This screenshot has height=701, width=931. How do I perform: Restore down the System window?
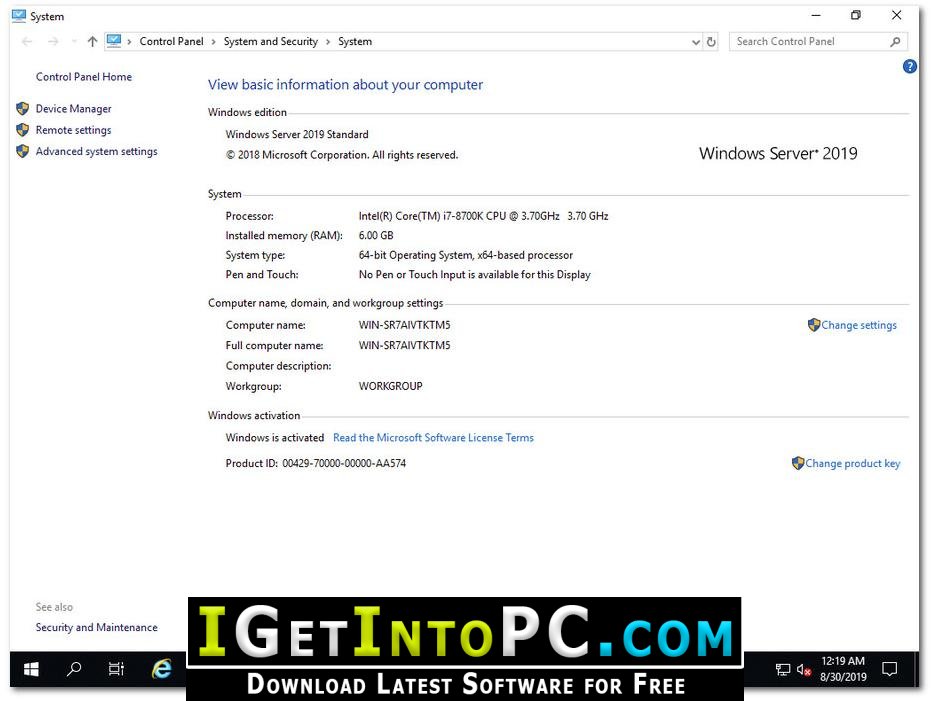(x=856, y=15)
